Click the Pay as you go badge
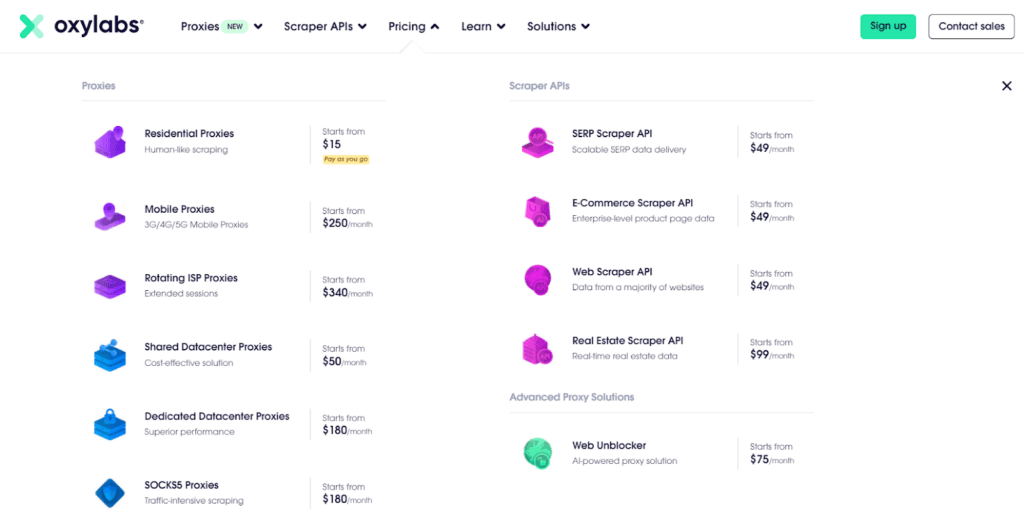The height and width of the screenshot is (524, 1024). [346, 159]
